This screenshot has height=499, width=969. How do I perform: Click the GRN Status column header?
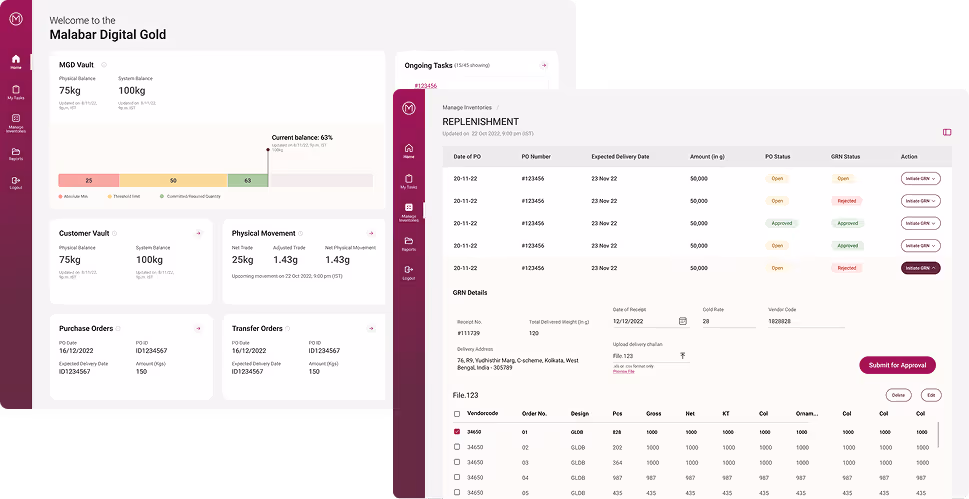845,157
